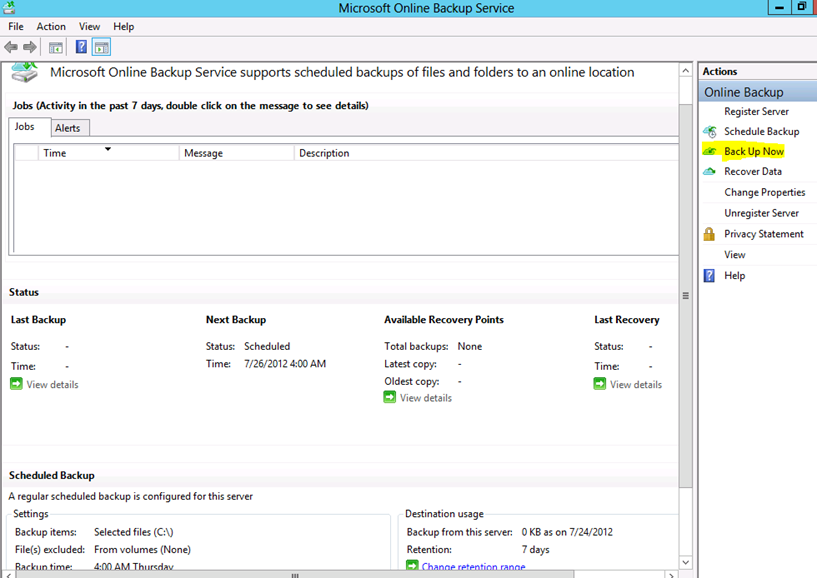Click the Help question-mark icon in Actions
The width and height of the screenshot is (817, 578).
pos(709,275)
